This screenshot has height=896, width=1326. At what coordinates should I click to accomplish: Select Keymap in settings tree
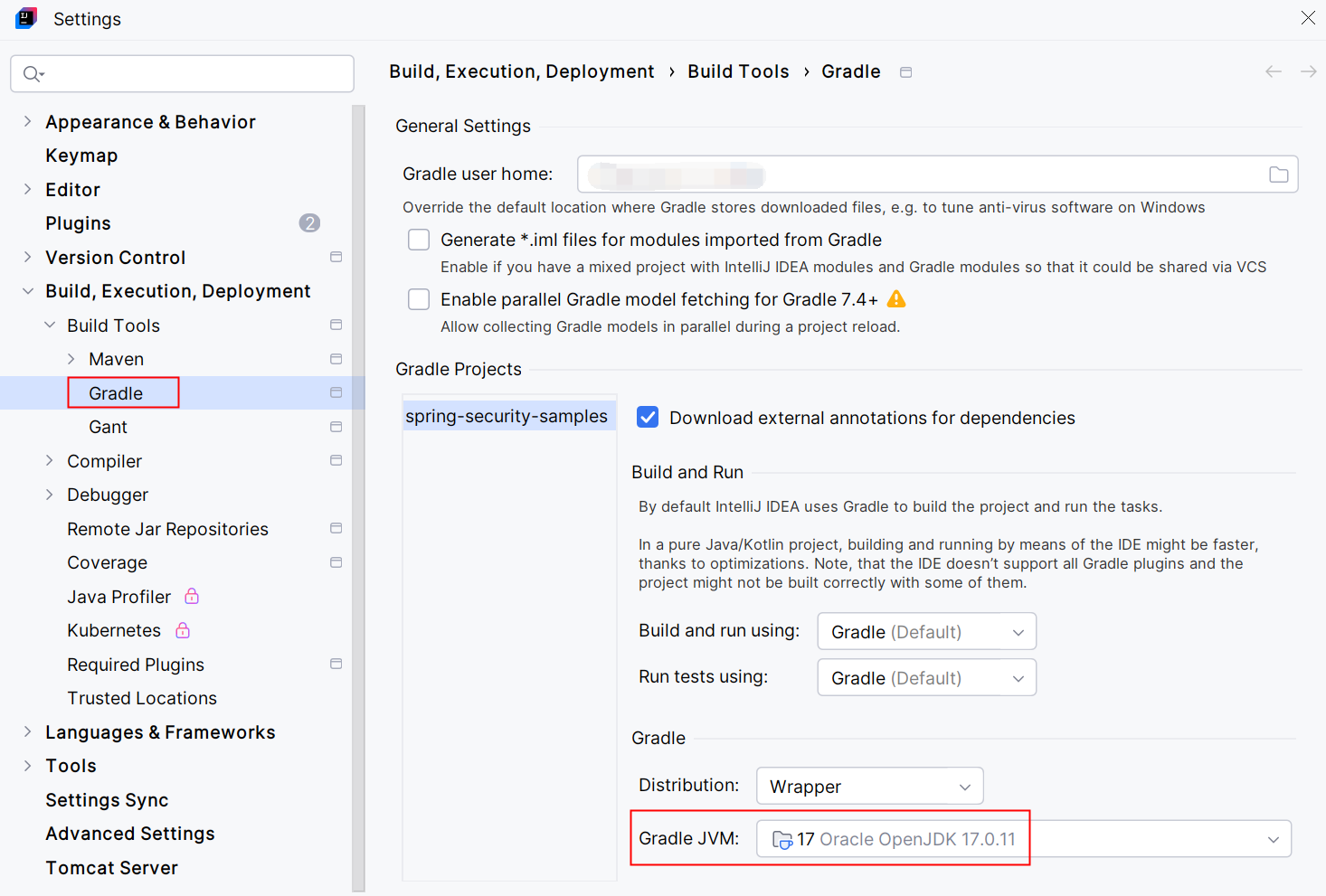click(81, 156)
